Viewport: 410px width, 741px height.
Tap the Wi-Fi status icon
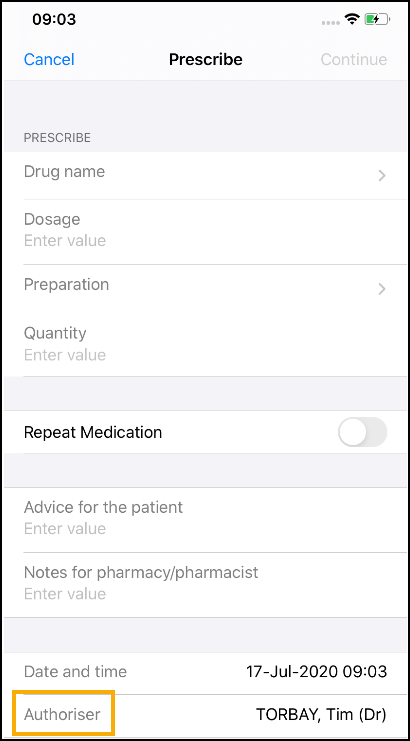pos(351,19)
